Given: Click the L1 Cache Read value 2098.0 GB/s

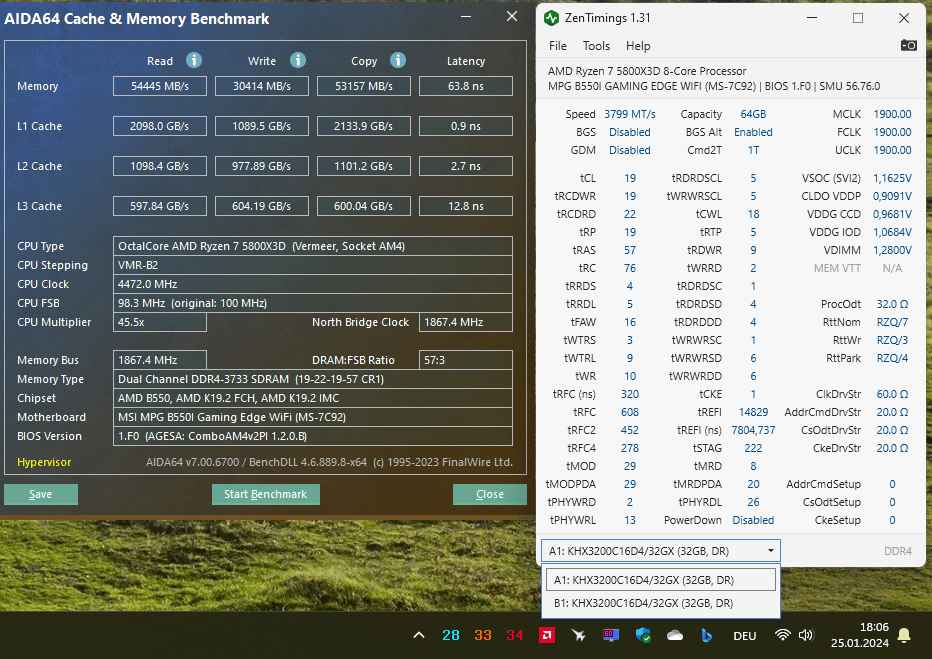Looking at the screenshot, I should point(160,126).
